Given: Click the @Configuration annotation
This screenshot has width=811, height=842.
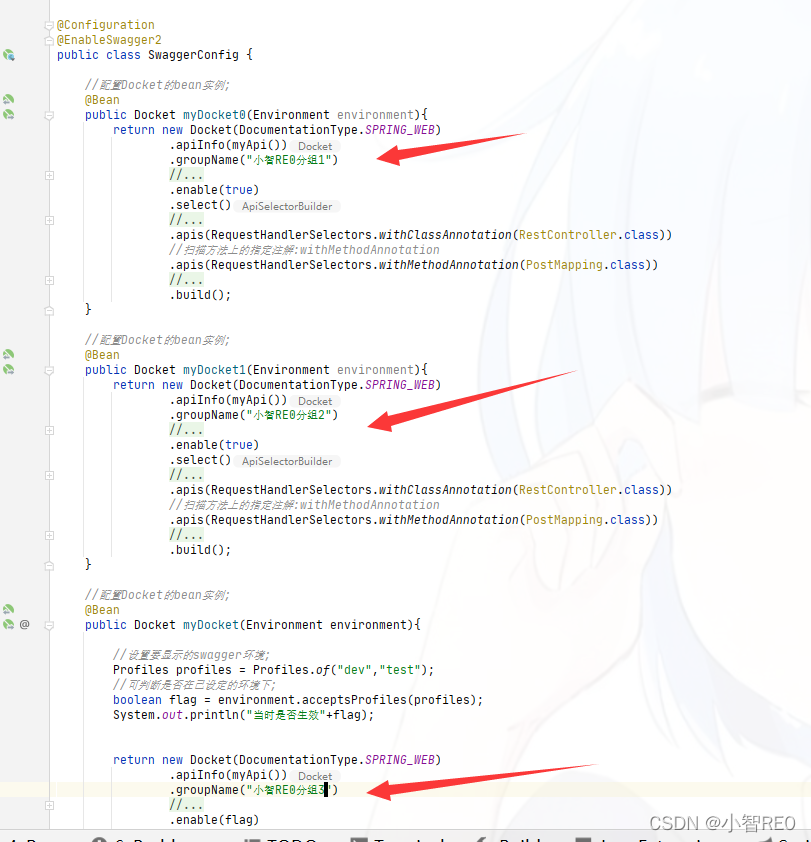Looking at the screenshot, I should pyautogui.click(x=106, y=25).
